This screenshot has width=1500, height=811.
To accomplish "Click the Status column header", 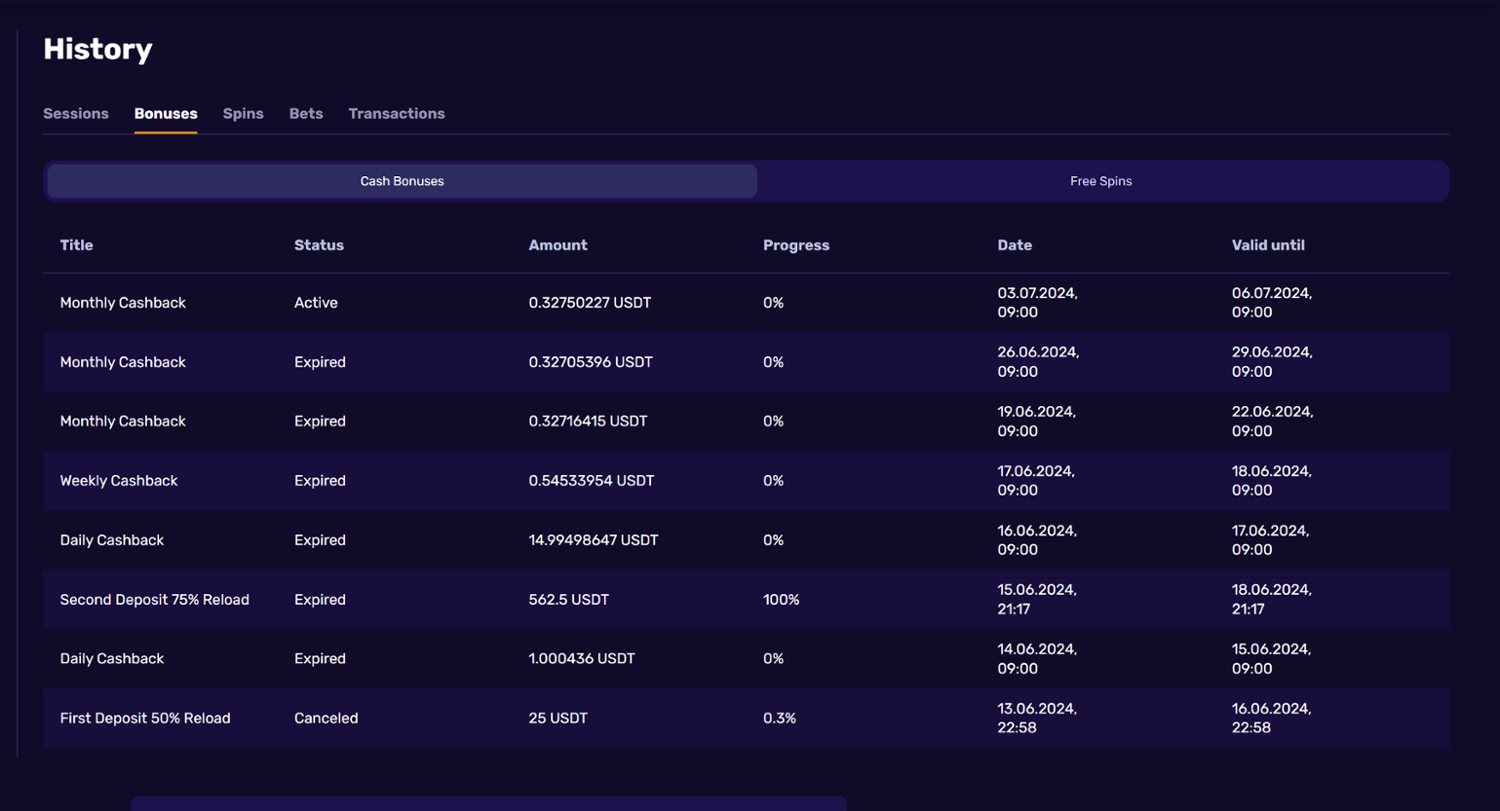I will pyautogui.click(x=319, y=245).
